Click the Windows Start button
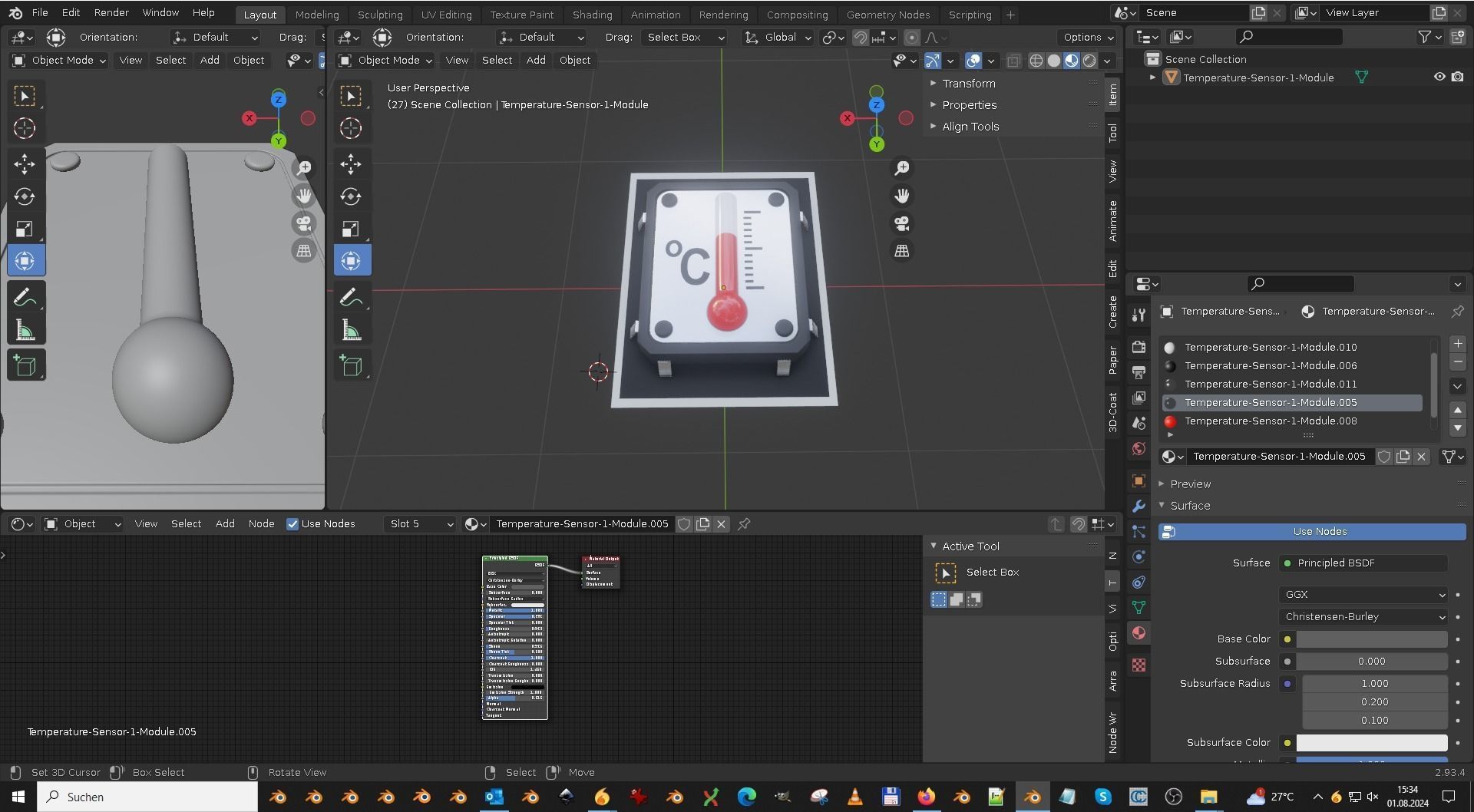The image size is (1474, 812). click(18, 797)
